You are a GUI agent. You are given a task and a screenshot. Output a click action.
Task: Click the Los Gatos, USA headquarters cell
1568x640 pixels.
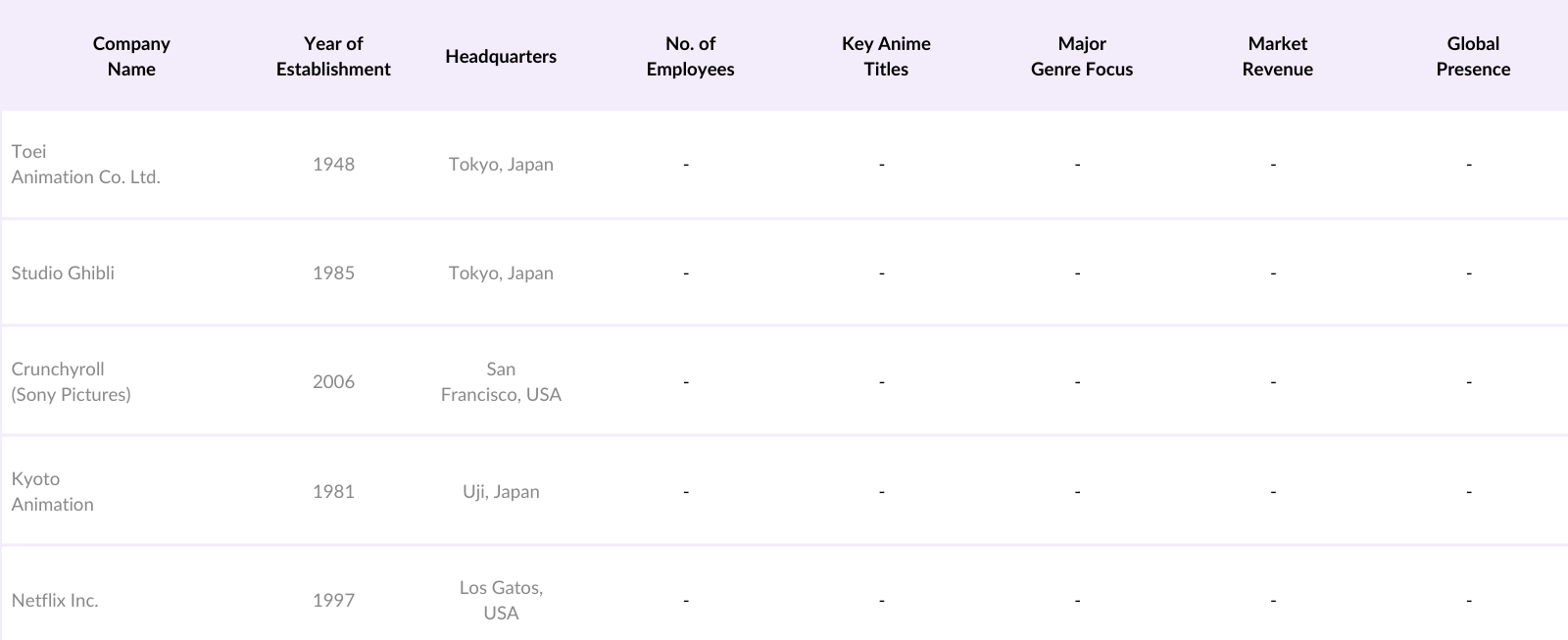click(501, 601)
